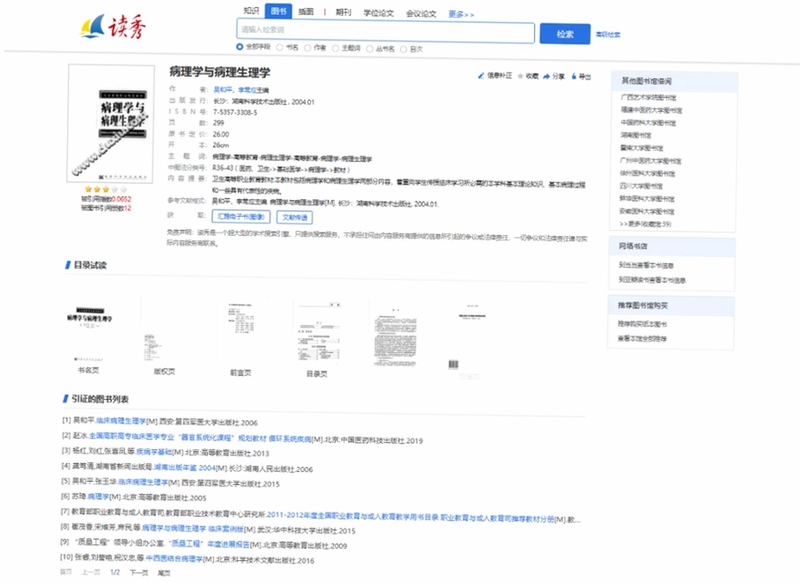Click the 信息补正 pencil icon

click(481, 76)
